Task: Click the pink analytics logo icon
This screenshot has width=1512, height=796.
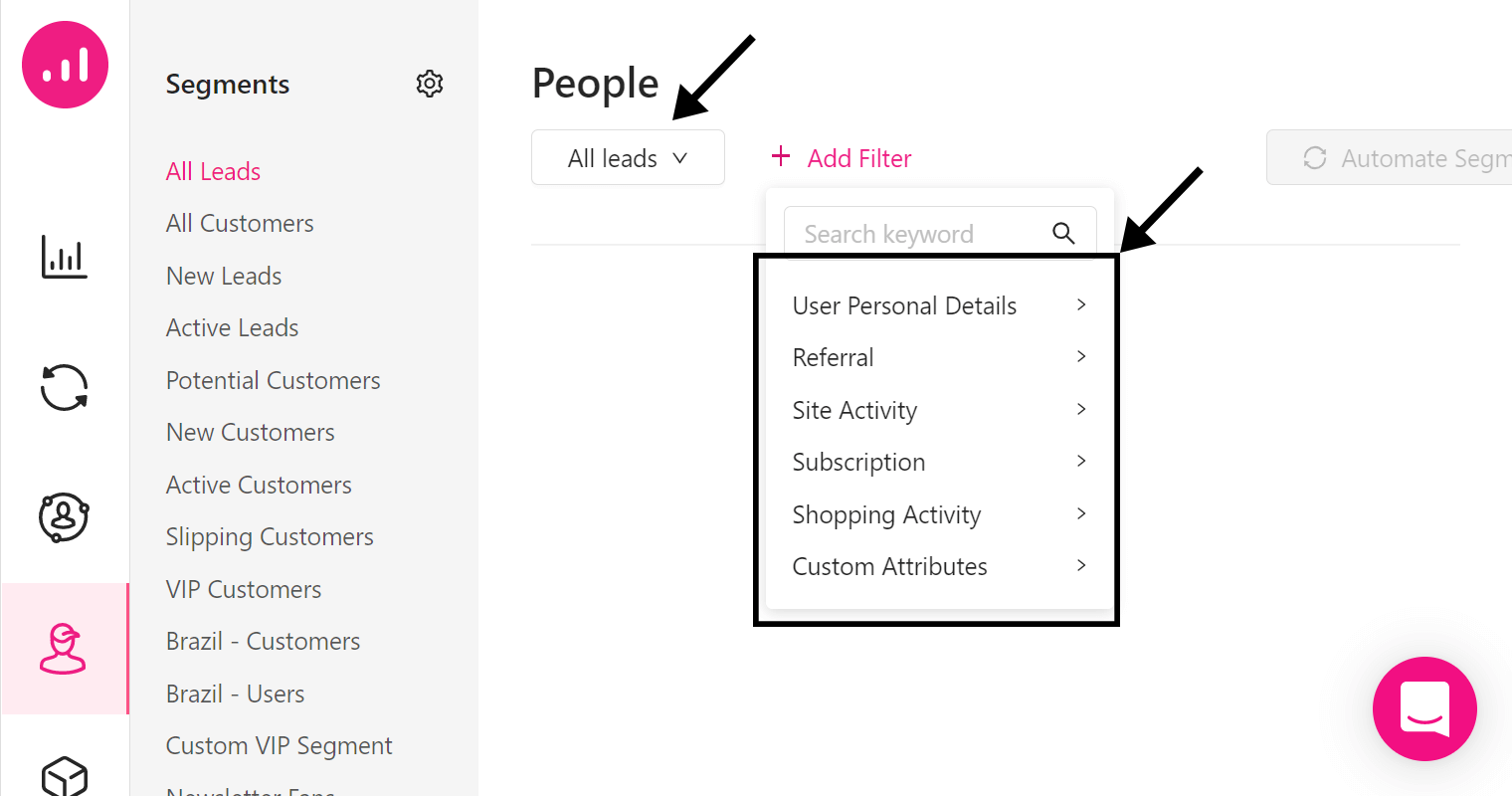Action: [x=66, y=65]
